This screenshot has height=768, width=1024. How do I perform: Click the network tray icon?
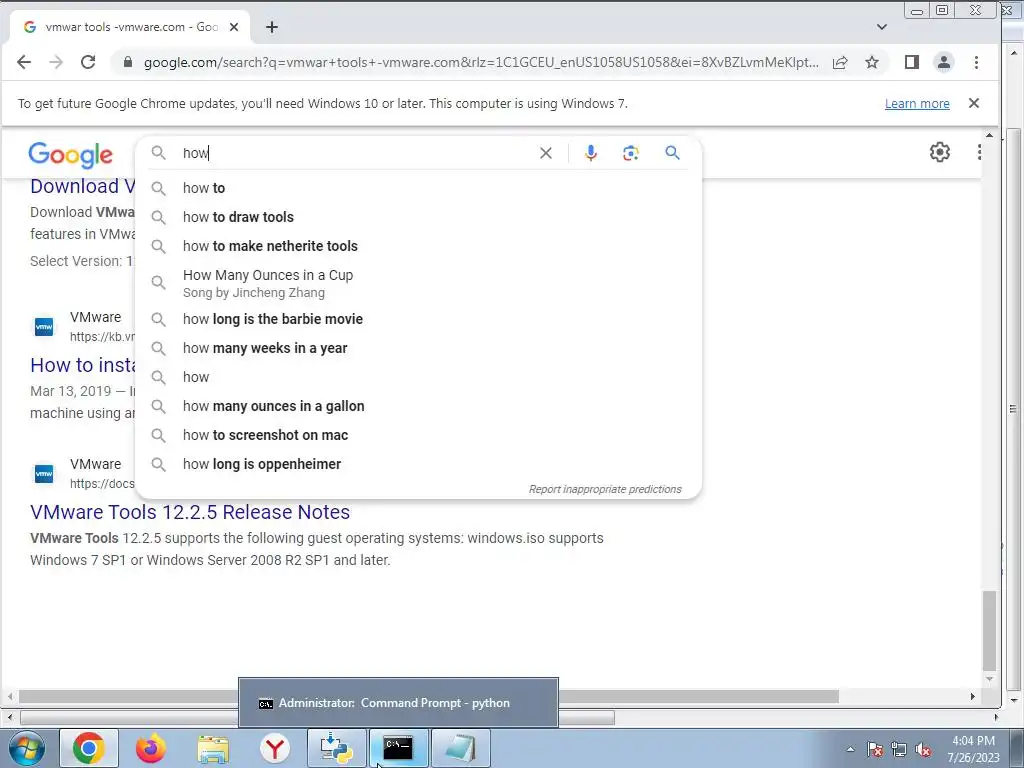(x=899, y=750)
